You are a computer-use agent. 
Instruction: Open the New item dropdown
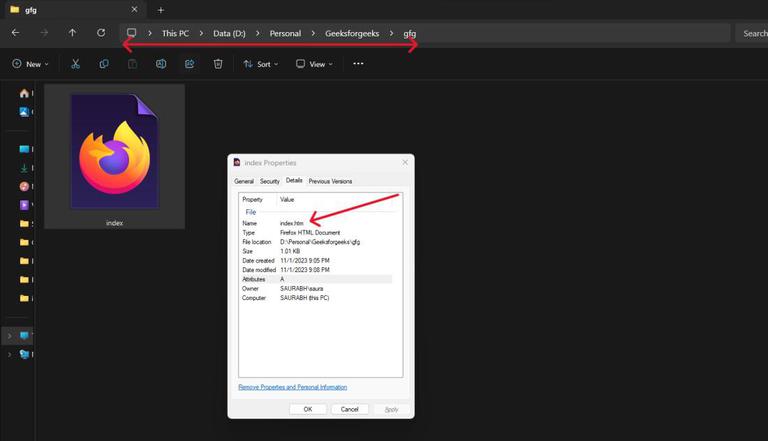(30, 64)
